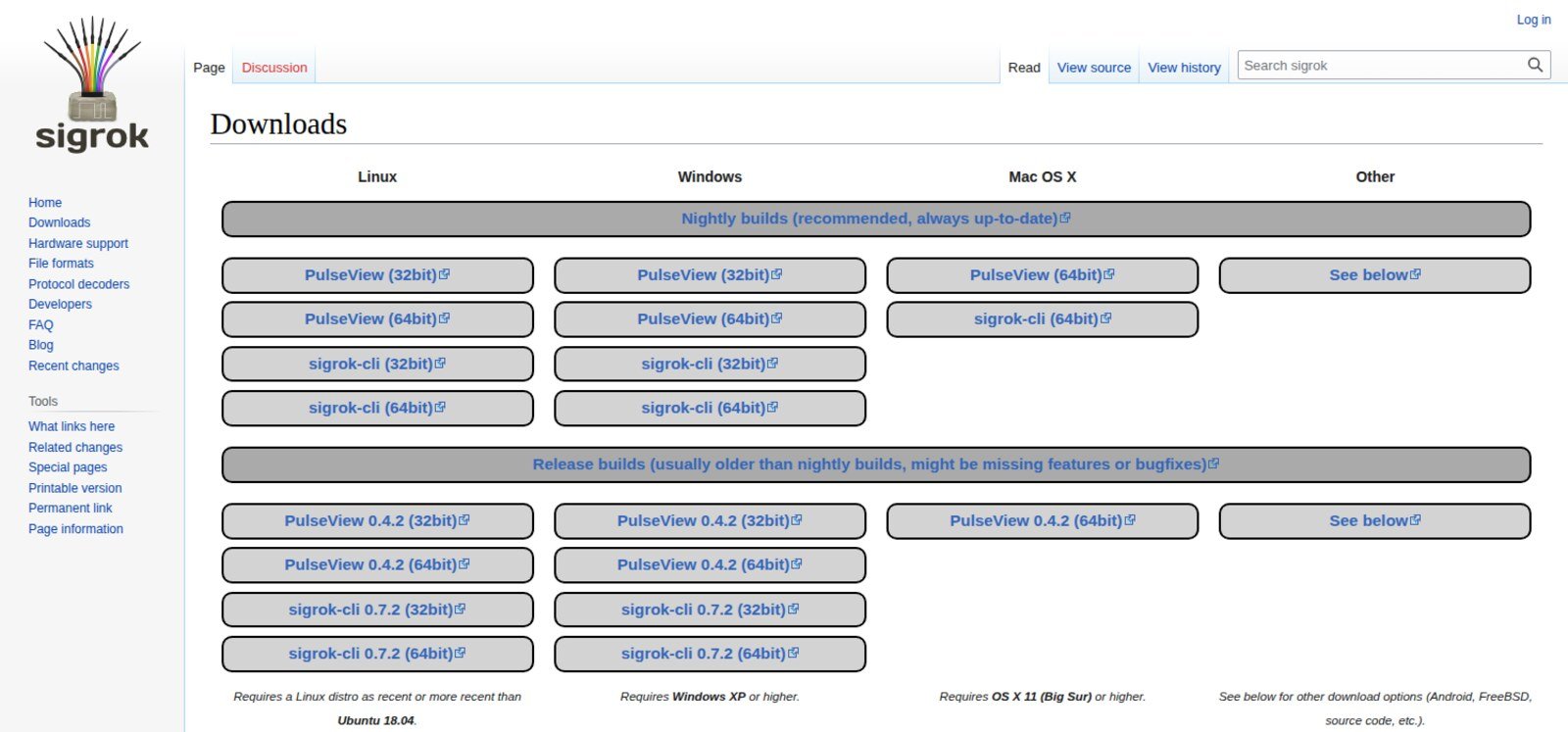The height and width of the screenshot is (732, 1568).
Task: Open What links here tool
Action: pos(72,426)
